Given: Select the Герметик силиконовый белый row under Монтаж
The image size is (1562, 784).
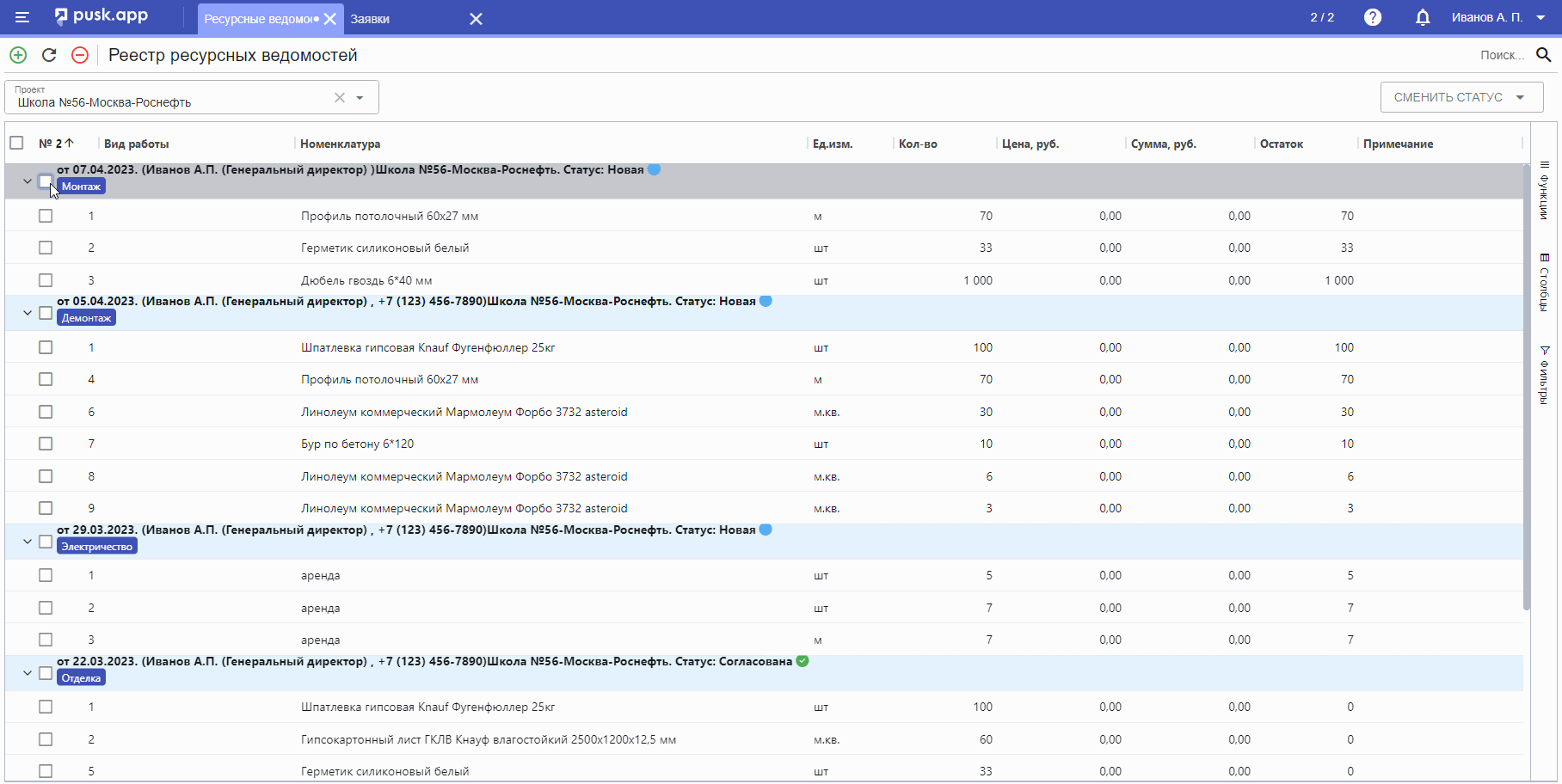Looking at the screenshot, I should point(764,248).
